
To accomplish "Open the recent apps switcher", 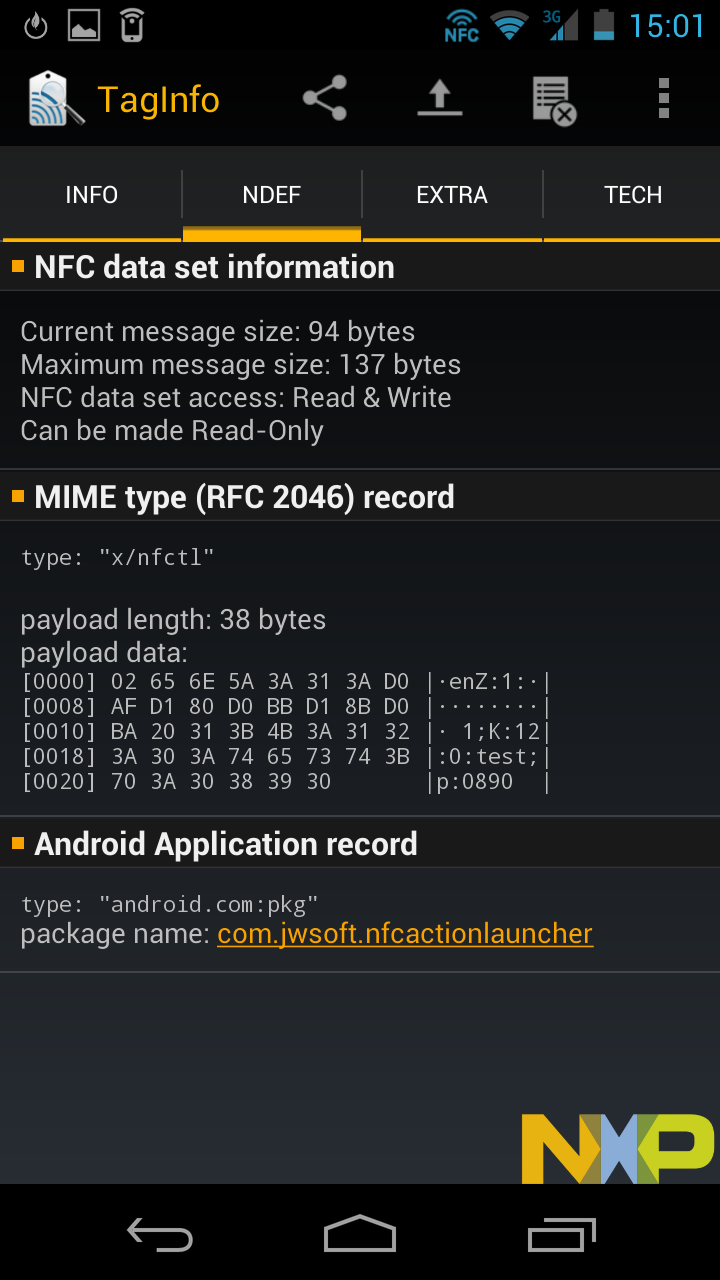I will [x=561, y=1234].
